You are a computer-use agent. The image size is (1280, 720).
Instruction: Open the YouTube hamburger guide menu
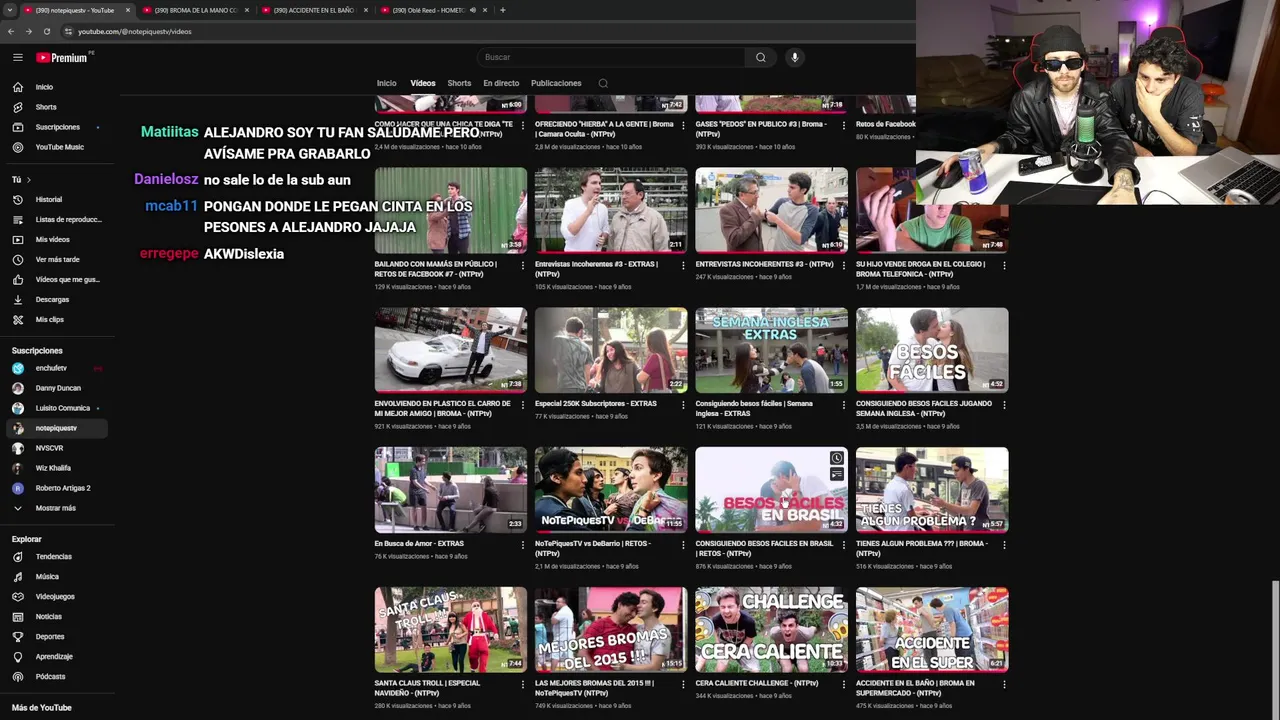point(18,57)
